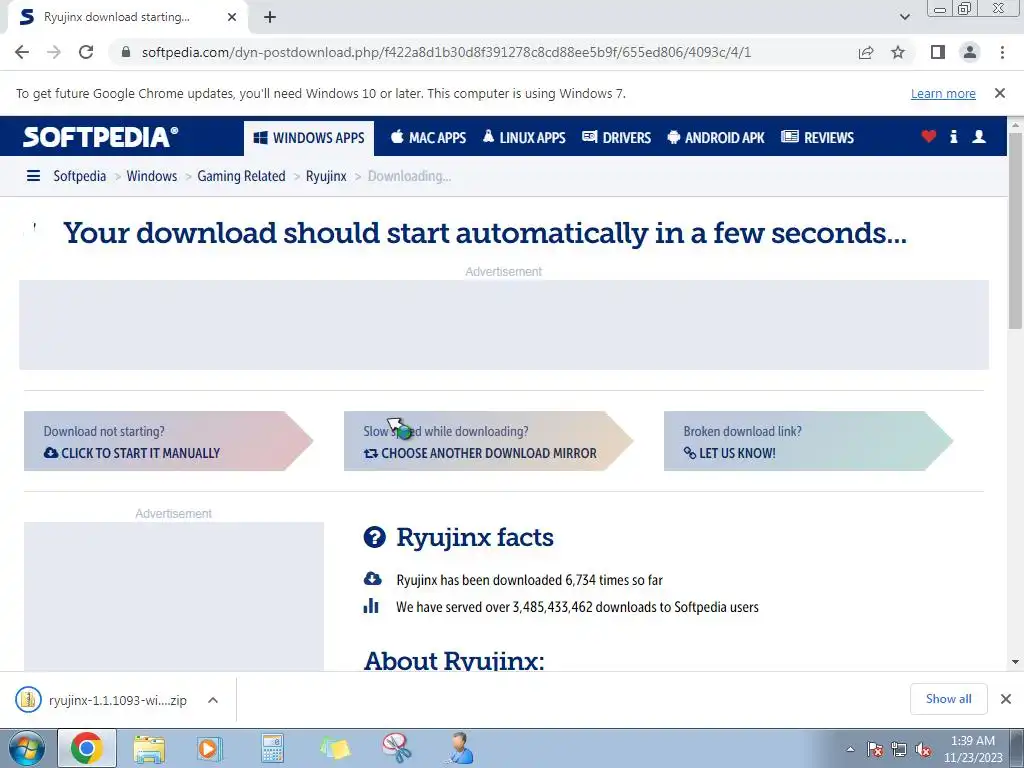Bookmark this tab with the star

(898, 52)
